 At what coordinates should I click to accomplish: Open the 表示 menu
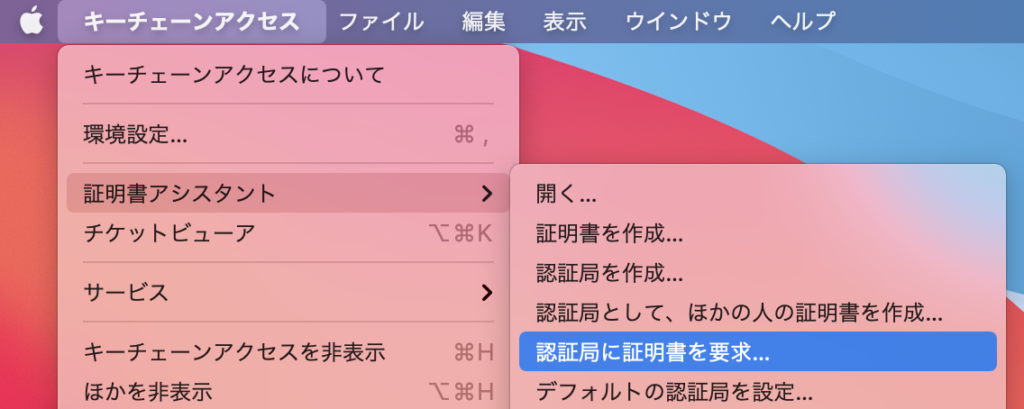click(x=565, y=20)
